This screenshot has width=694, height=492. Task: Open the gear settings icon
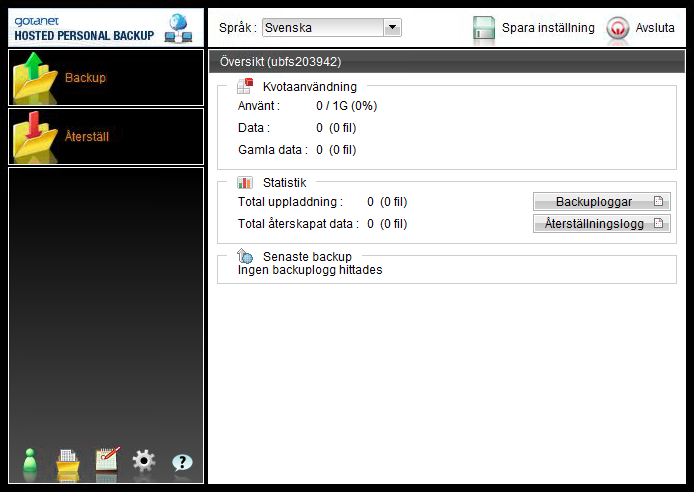144,461
